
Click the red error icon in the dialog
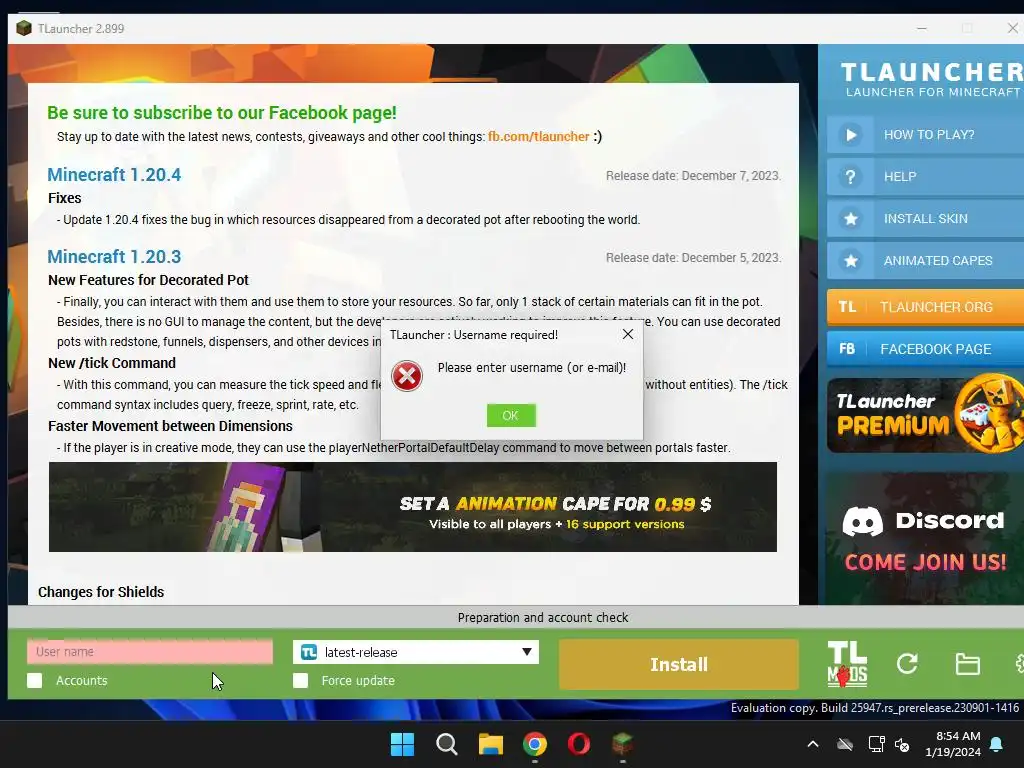[407, 376]
